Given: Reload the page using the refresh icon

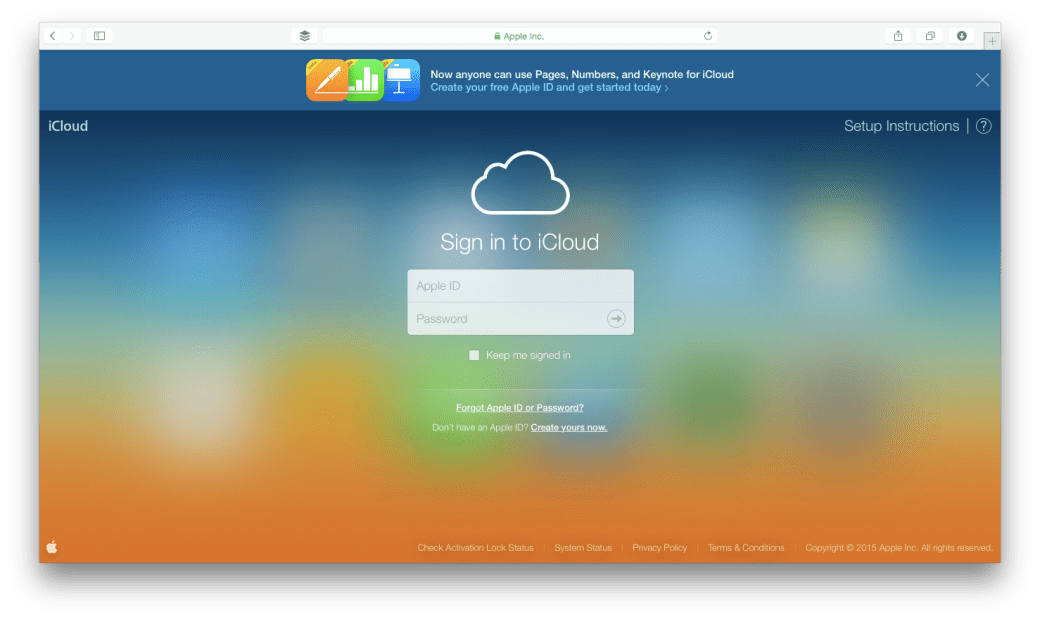Looking at the screenshot, I should 707,35.
